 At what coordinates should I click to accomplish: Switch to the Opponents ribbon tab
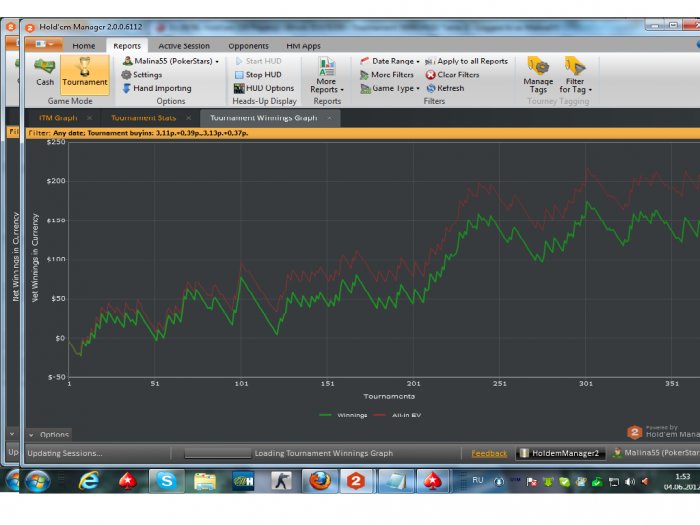point(248,46)
